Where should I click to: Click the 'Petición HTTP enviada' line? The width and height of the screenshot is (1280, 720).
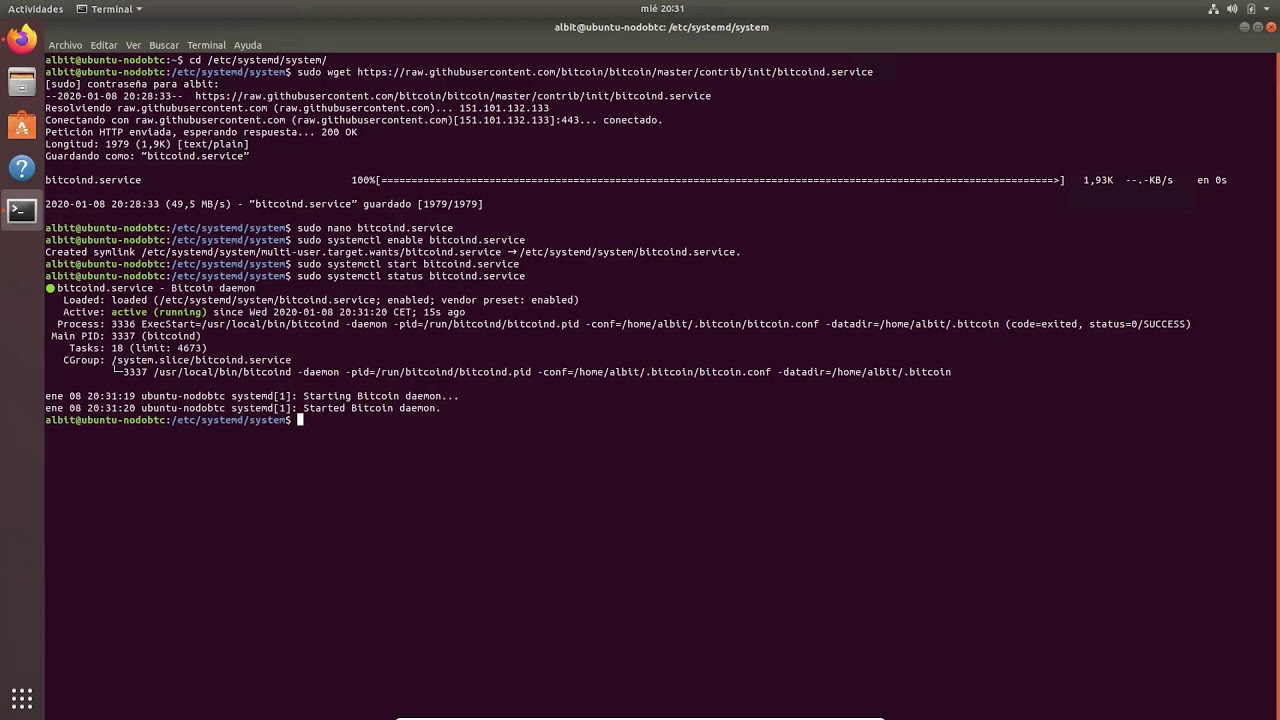201,132
